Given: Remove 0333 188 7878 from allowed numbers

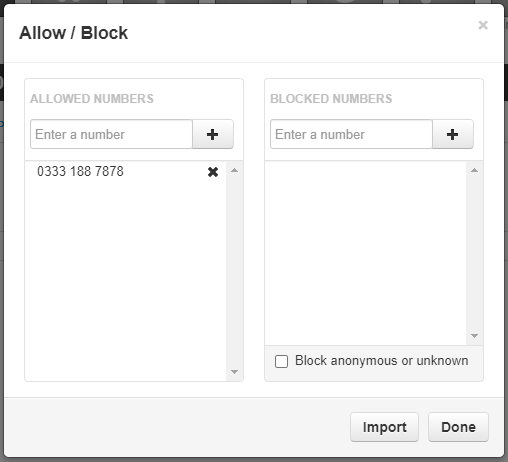Looking at the screenshot, I should (x=213, y=172).
